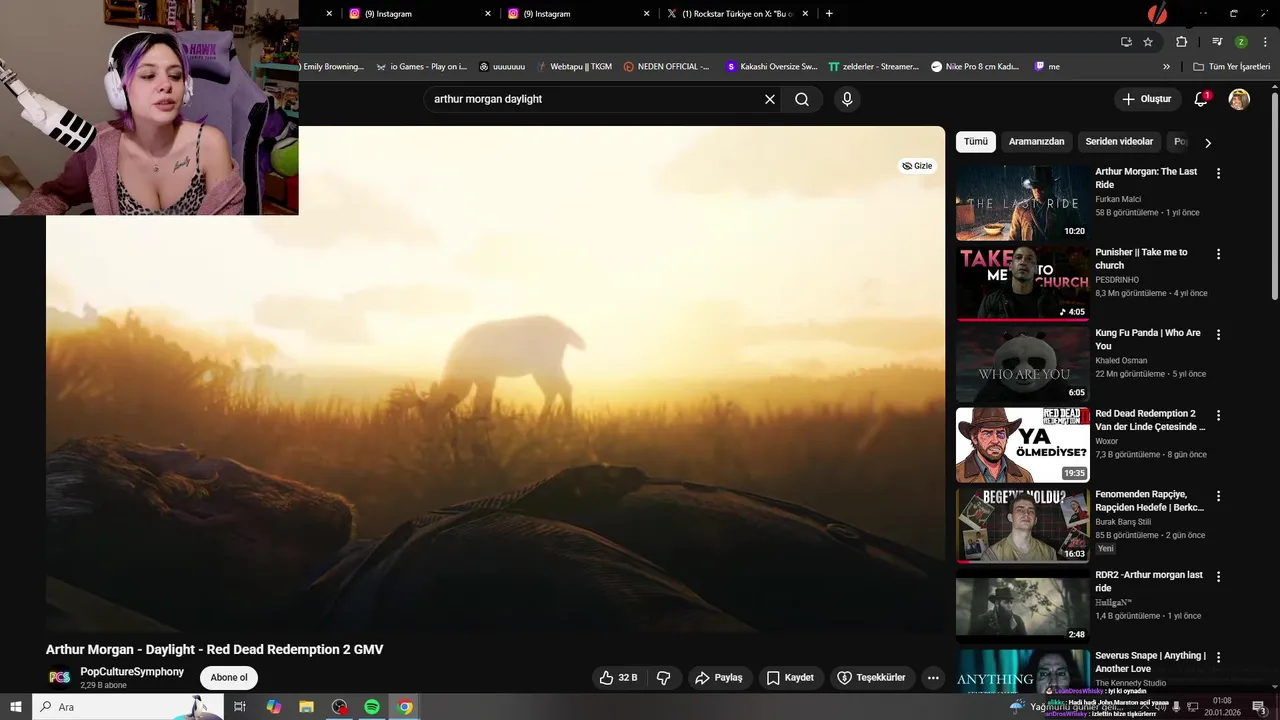Launch Copilot from the taskbar
Viewport: 1280px width, 720px height.
tap(273, 707)
